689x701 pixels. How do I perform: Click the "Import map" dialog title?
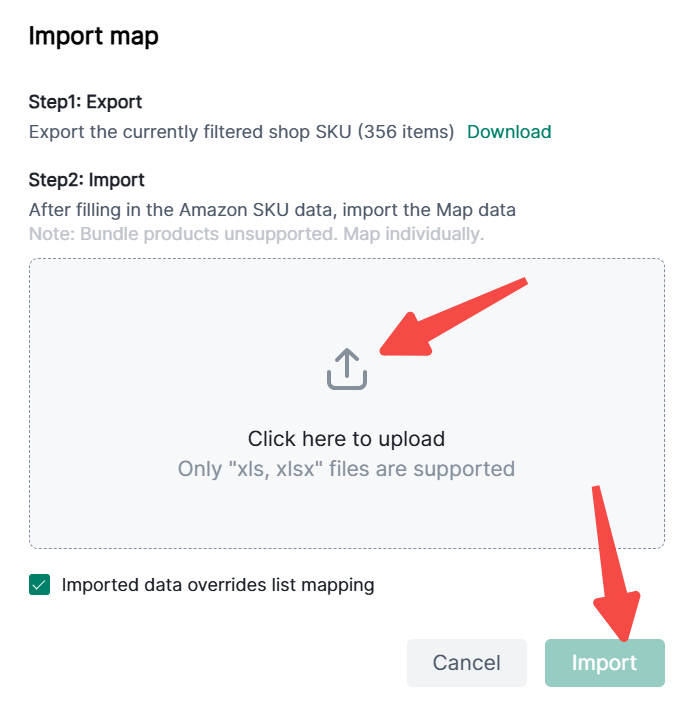94,37
